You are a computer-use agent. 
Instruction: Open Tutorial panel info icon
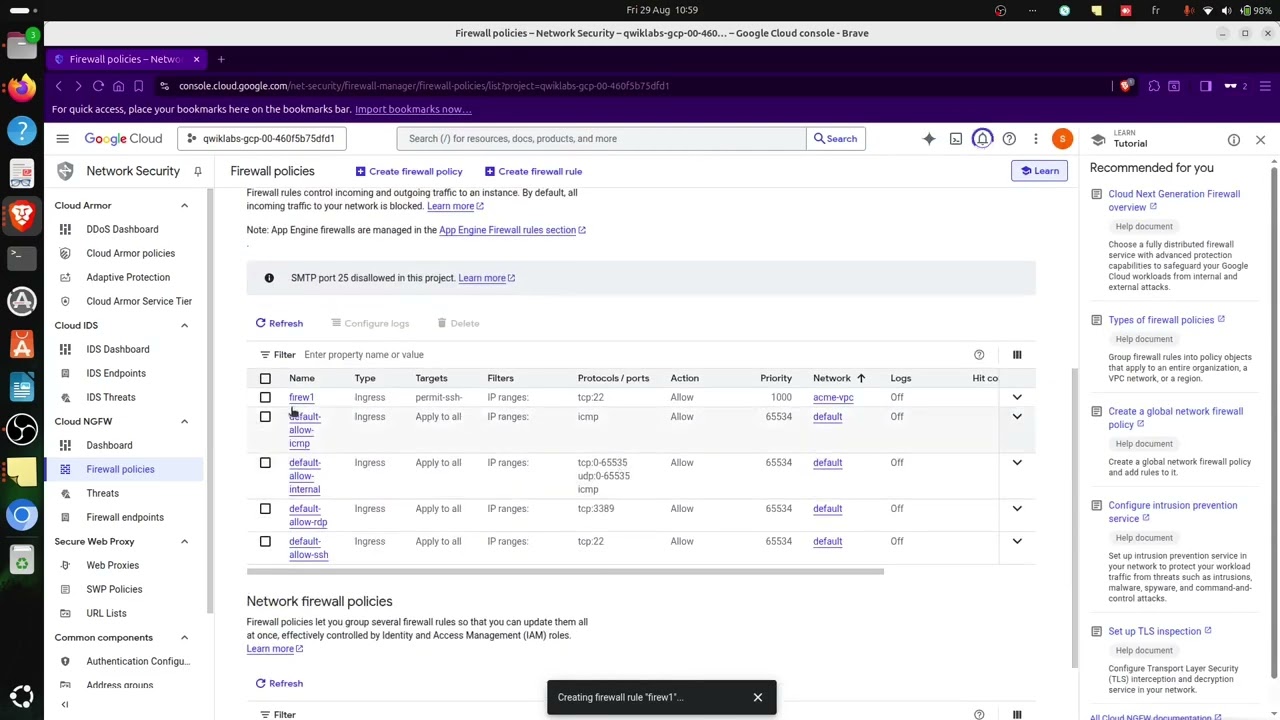tap(1234, 140)
